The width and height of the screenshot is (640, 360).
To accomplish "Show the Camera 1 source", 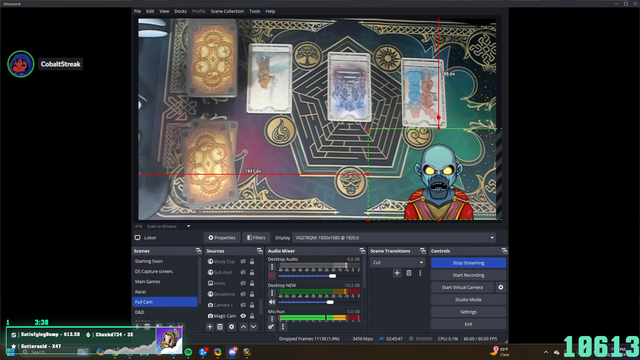I will (243, 305).
